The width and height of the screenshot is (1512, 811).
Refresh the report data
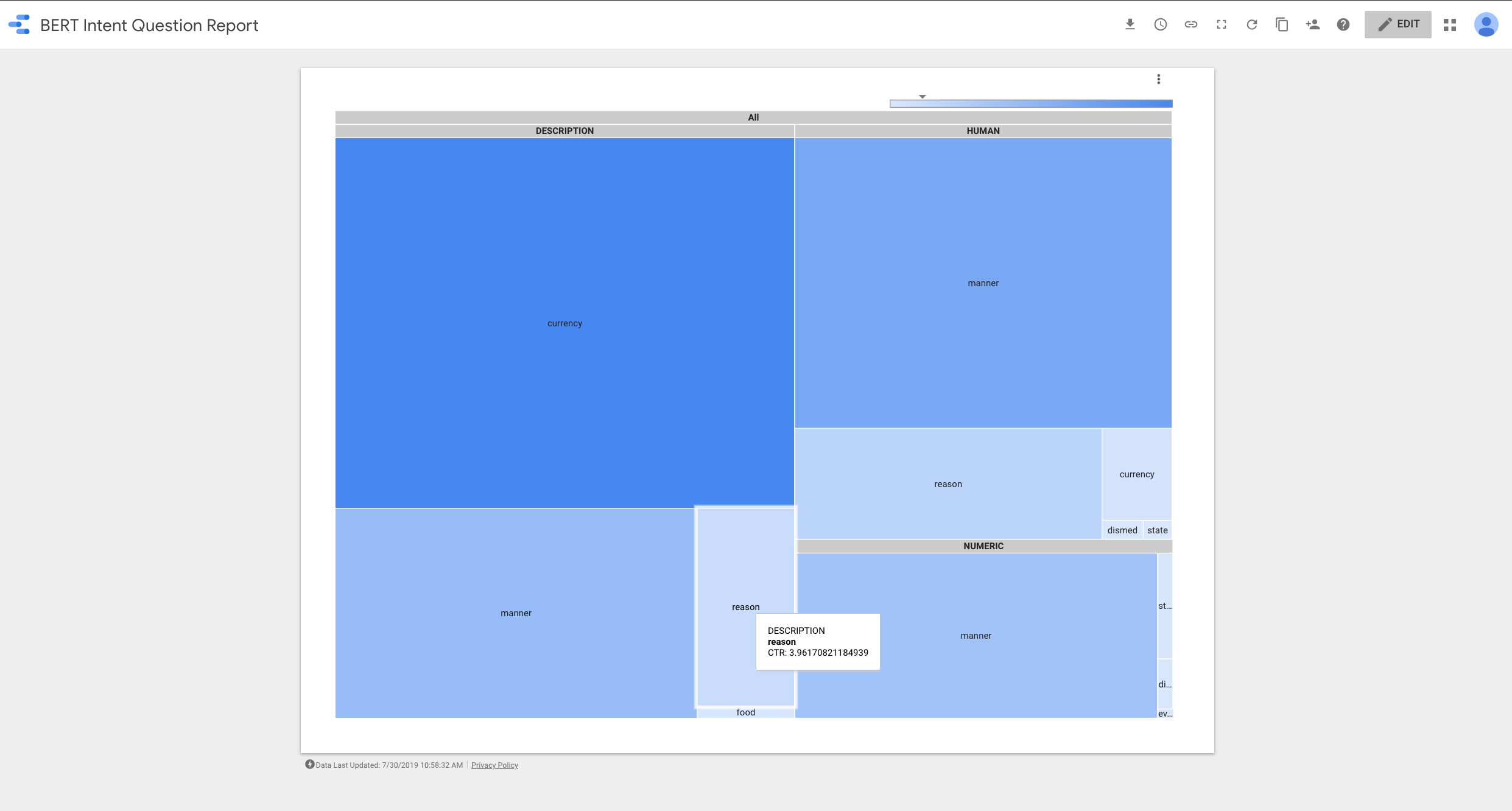point(1251,24)
